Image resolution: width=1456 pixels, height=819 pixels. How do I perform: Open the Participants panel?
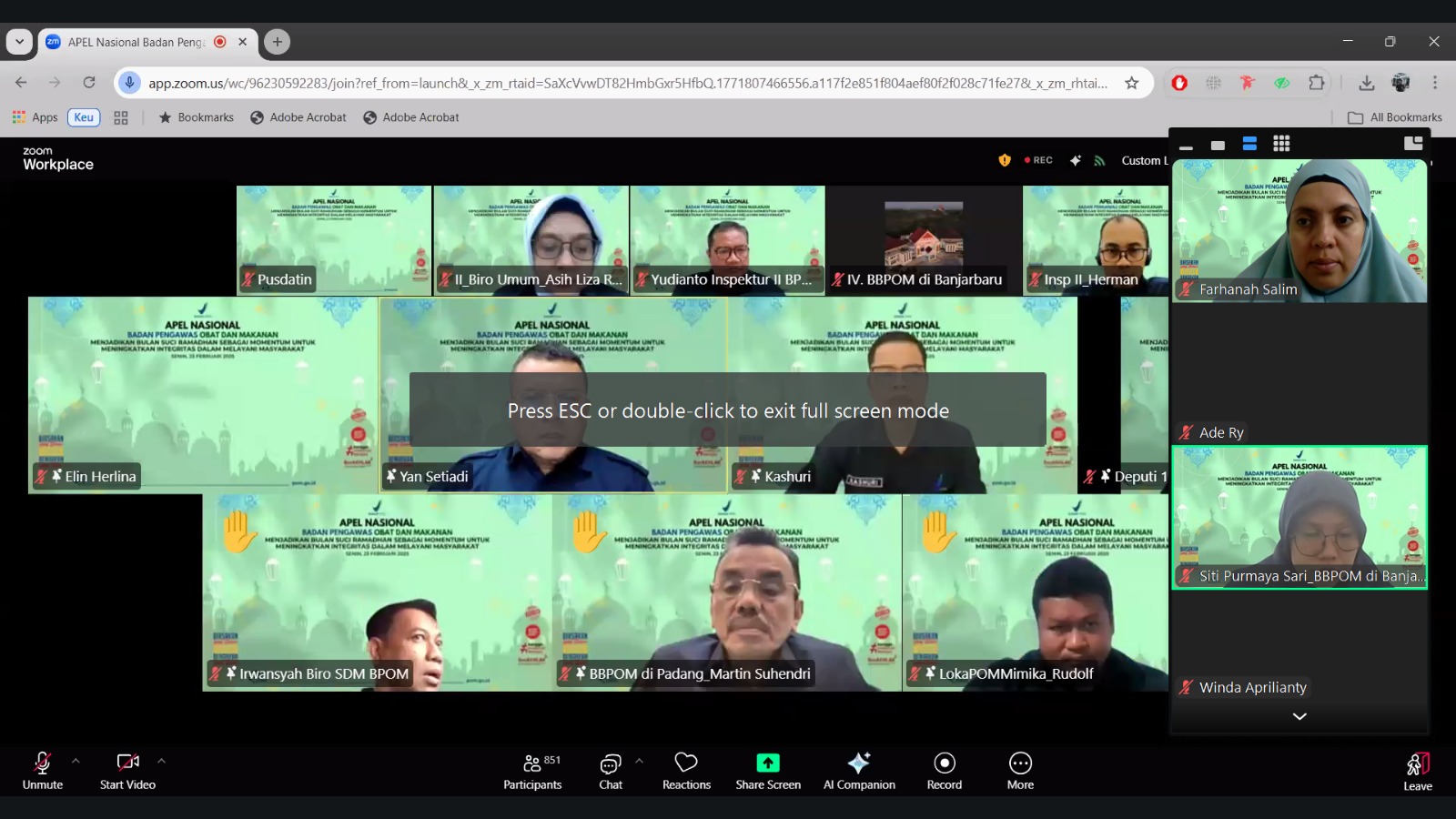tap(532, 771)
